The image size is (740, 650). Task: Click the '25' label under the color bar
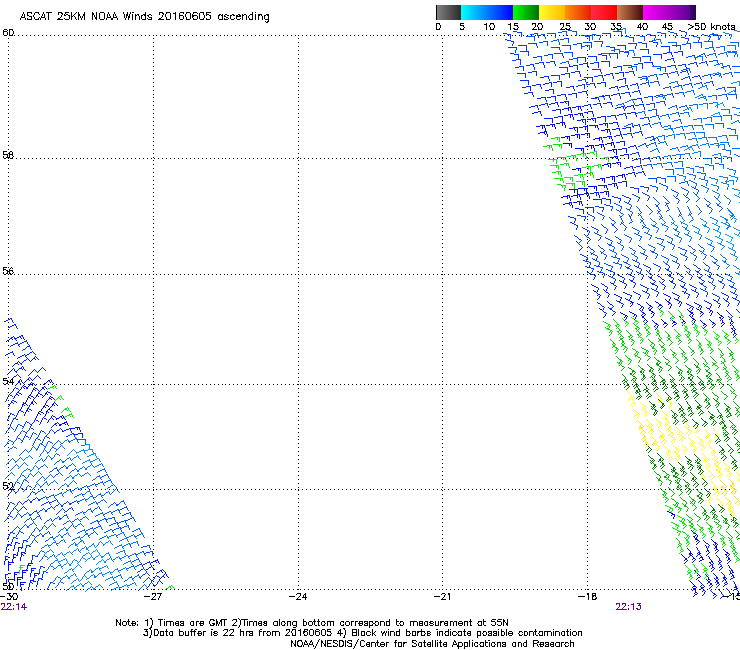coord(565,27)
